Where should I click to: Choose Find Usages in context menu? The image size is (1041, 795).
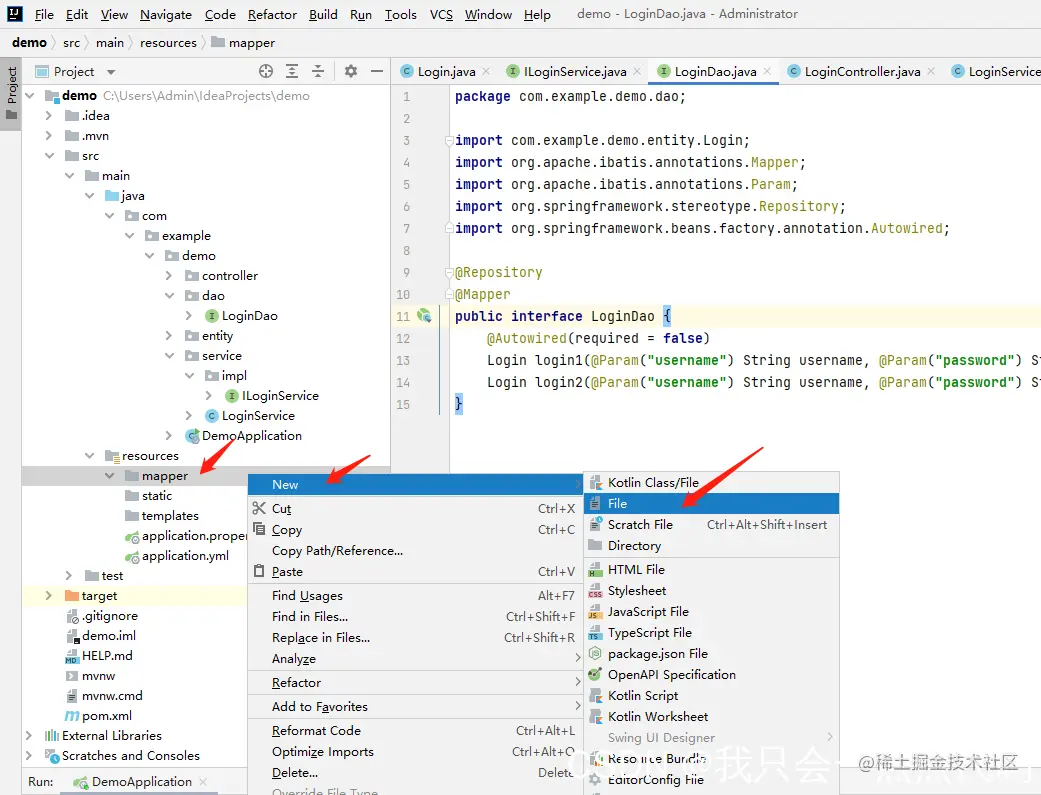coord(414,596)
